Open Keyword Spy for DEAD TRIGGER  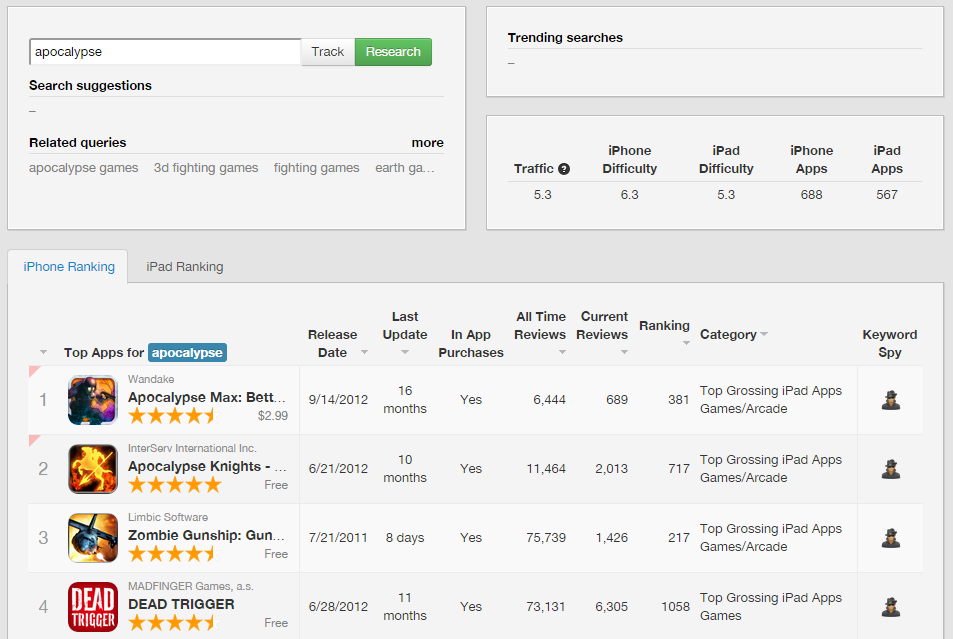click(x=890, y=607)
